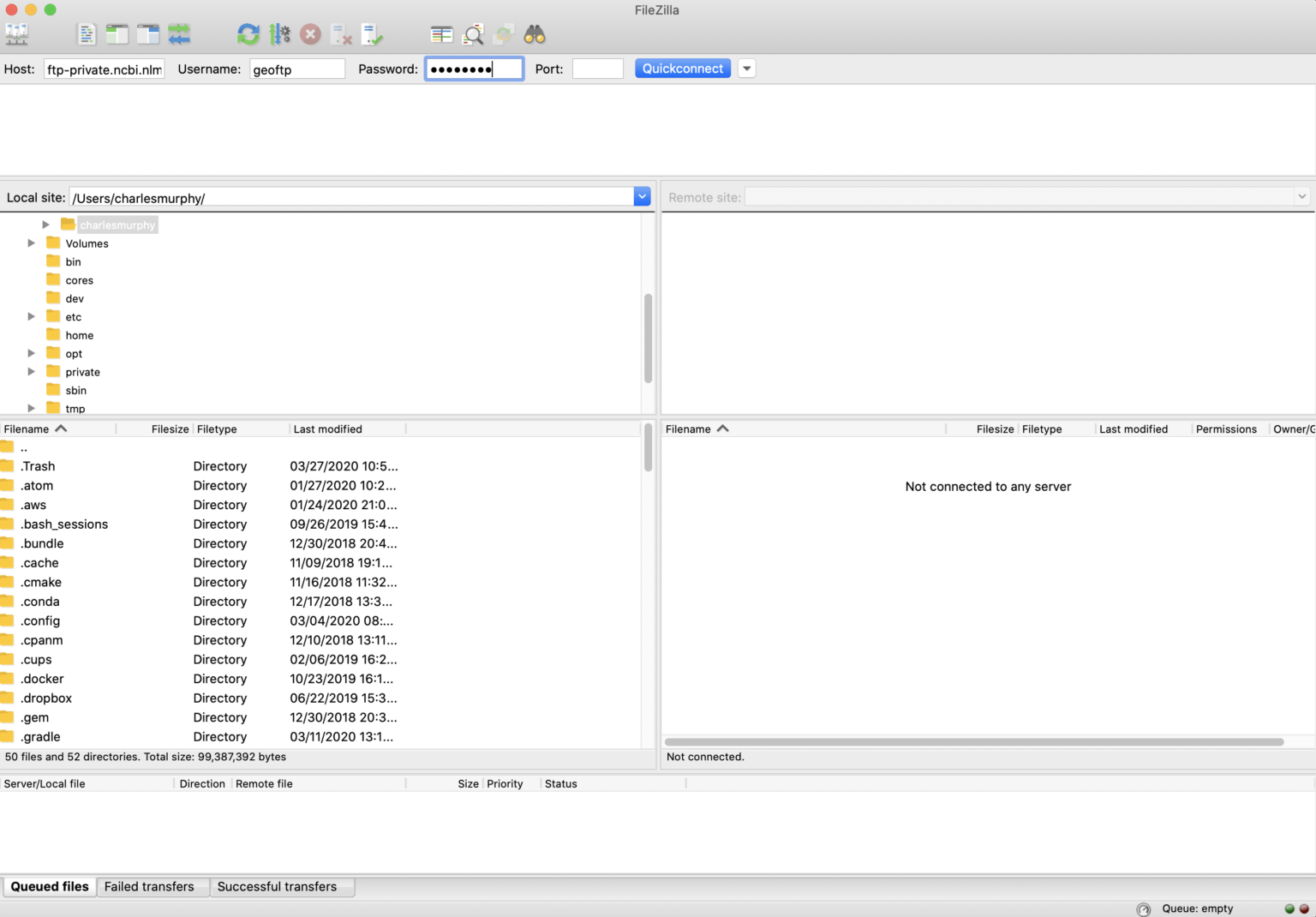Click the Port input field
Screen dimensions: 1316x917
click(x=597, y=69)
